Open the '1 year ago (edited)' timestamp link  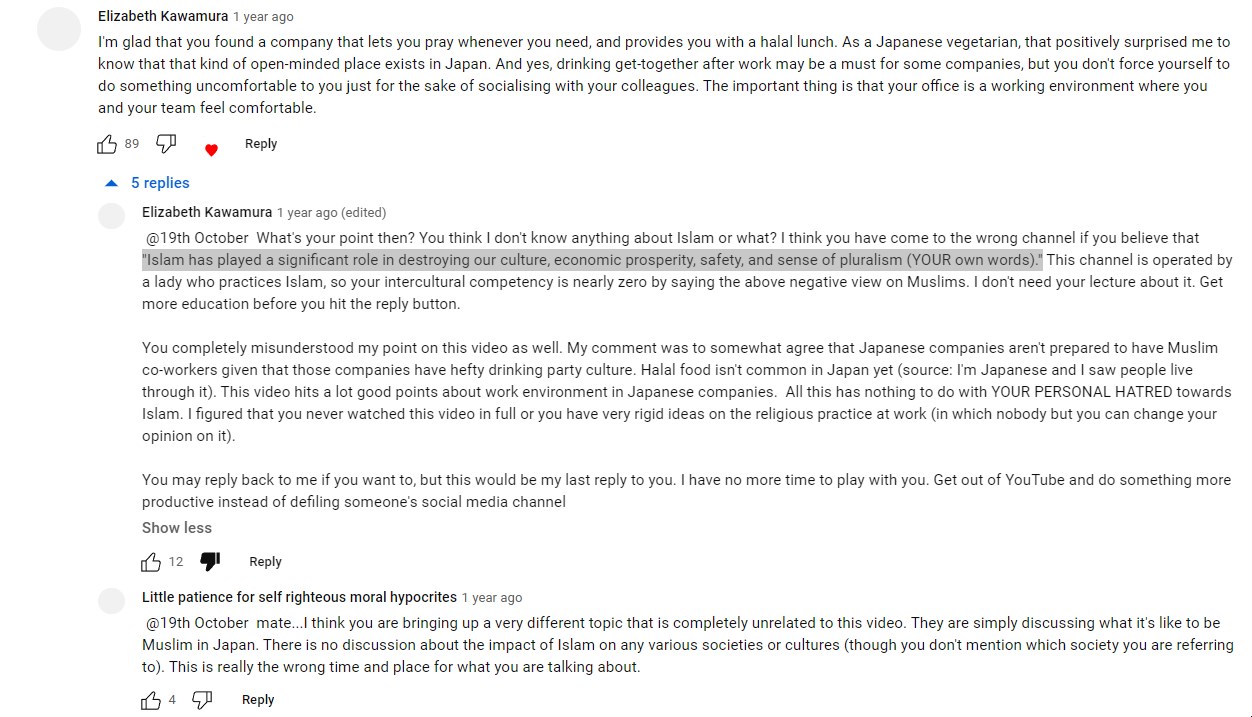(x=331, y=213)
